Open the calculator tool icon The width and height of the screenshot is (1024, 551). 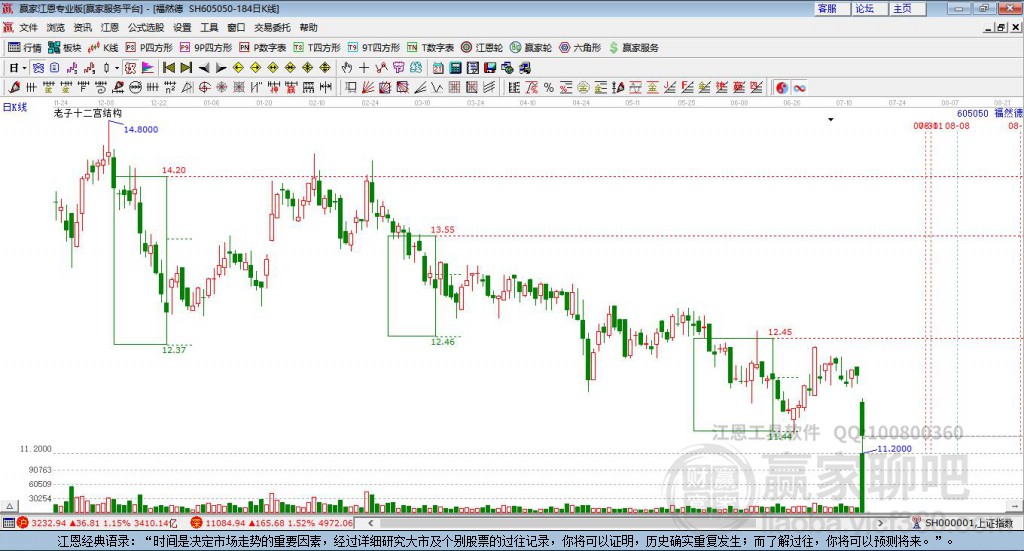pos(455,68)
